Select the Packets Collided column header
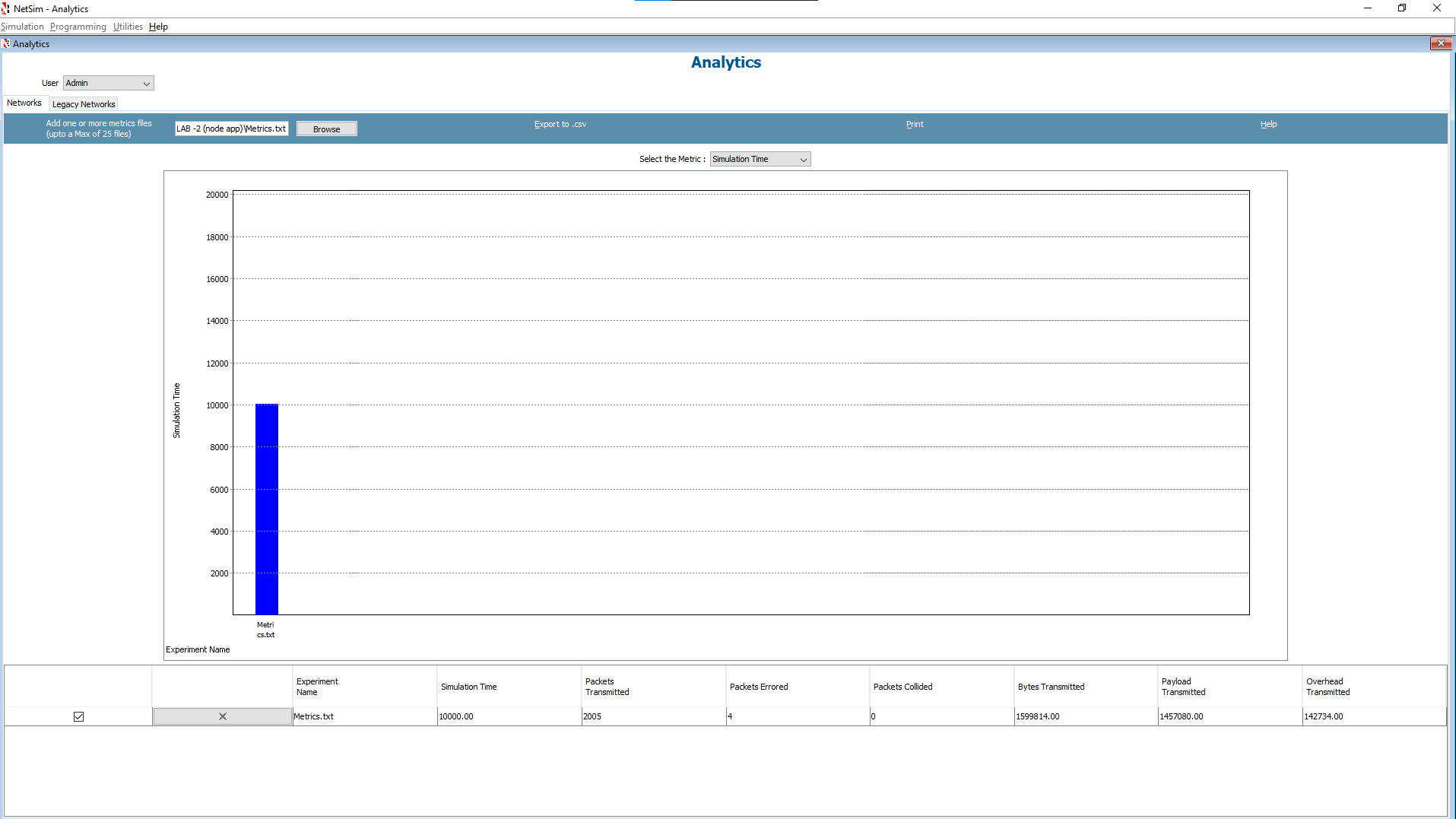Viewport: 1456px width, 819px height. (x=941, y=687)
